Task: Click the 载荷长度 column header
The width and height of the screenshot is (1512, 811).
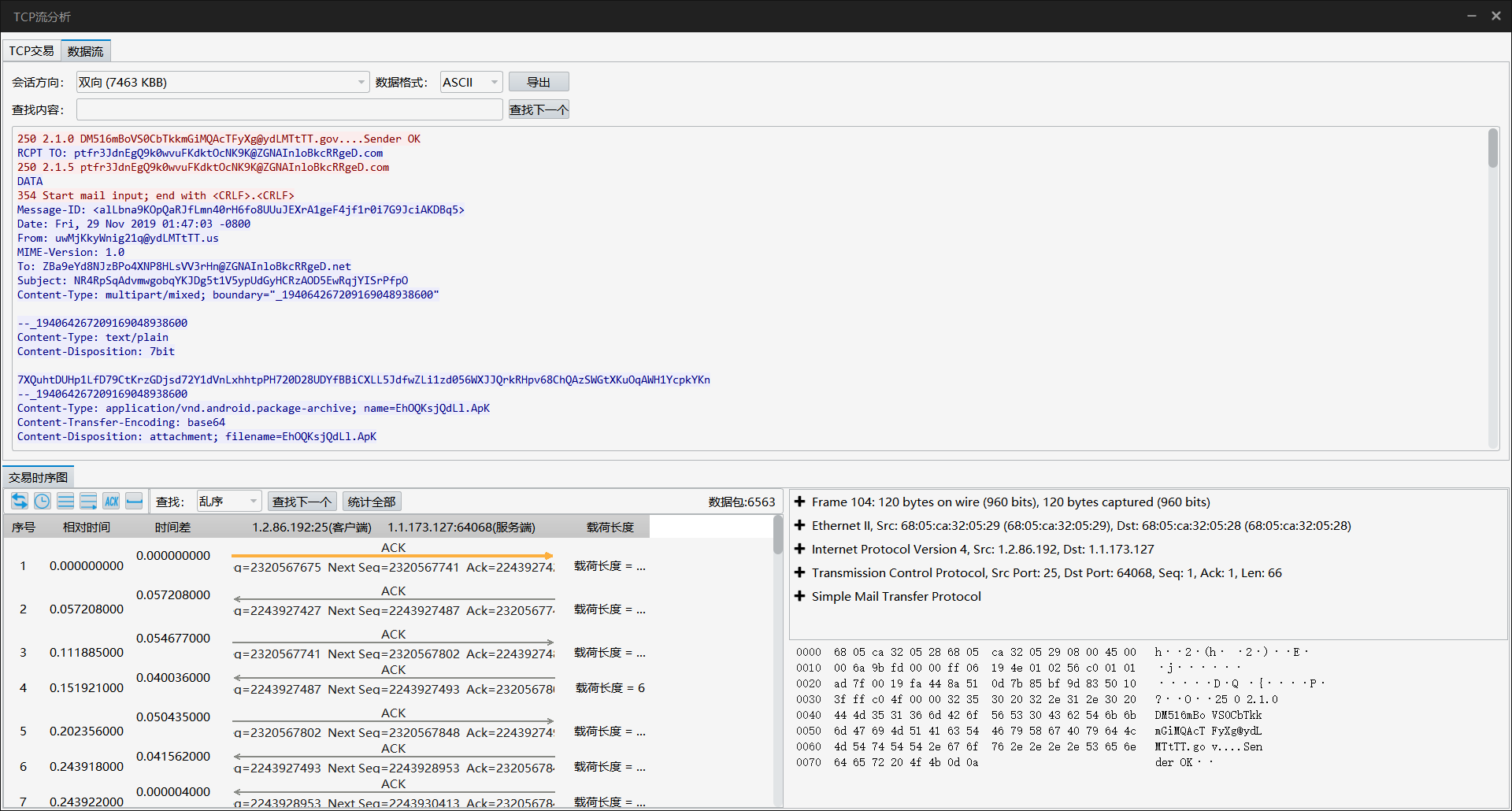Action: pos(610,527)
